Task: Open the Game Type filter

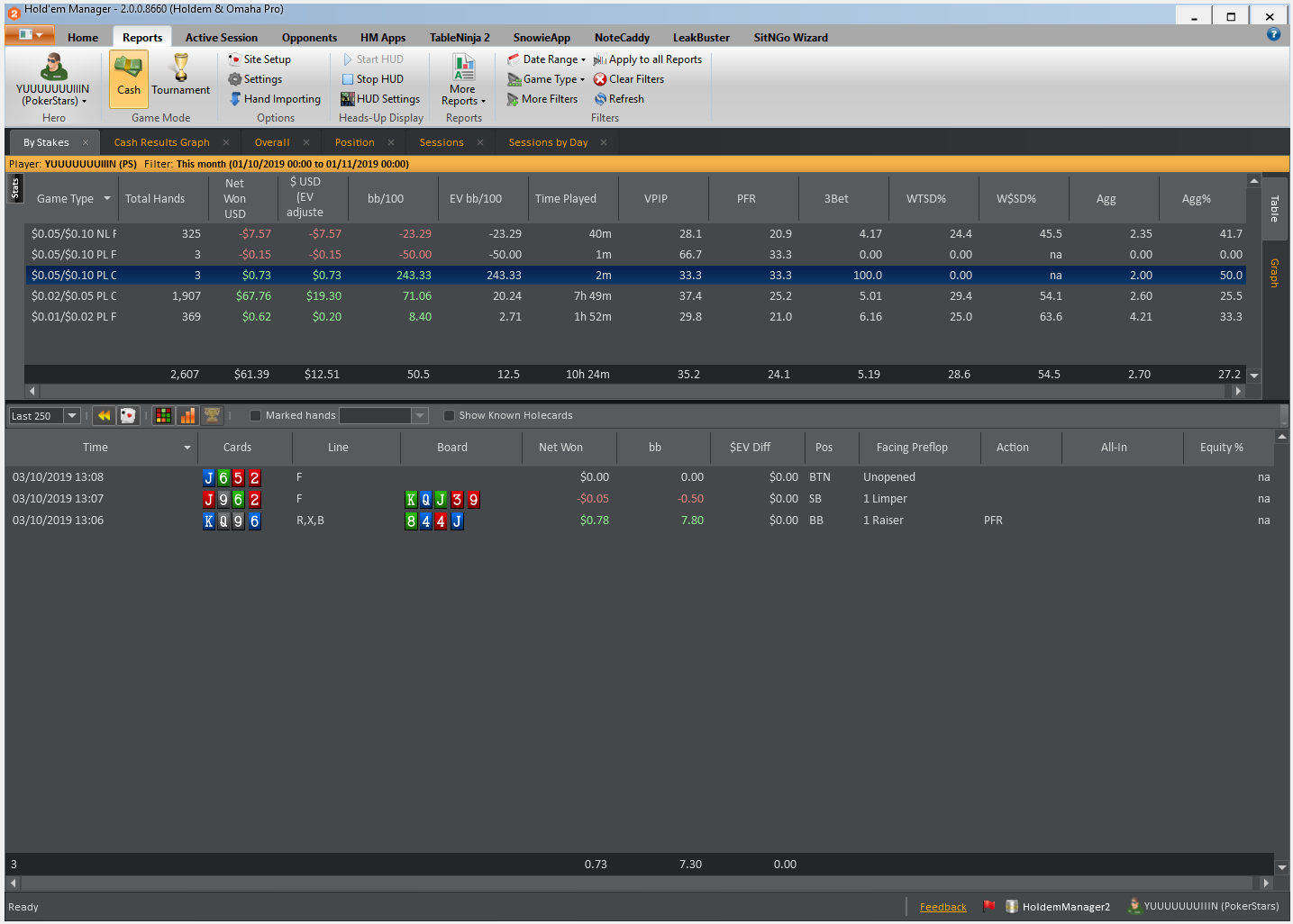Action: coord(546,79)
